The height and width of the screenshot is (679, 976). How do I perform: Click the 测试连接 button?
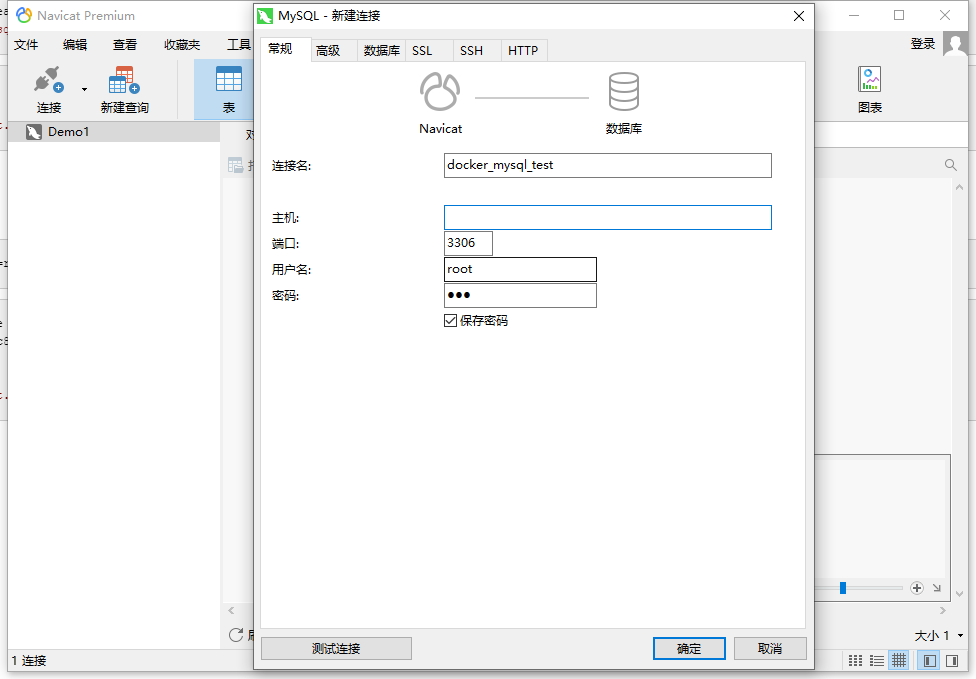[336, 649]
